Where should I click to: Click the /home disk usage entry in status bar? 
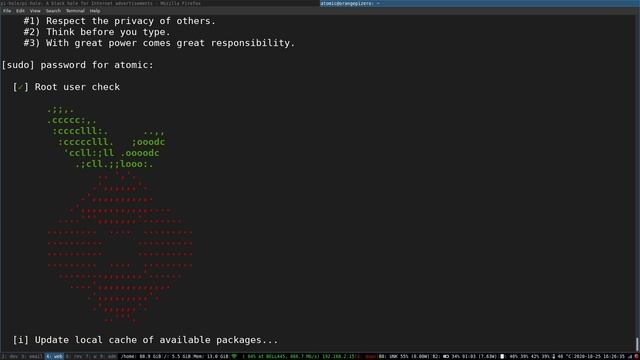[x=141, y=356]
